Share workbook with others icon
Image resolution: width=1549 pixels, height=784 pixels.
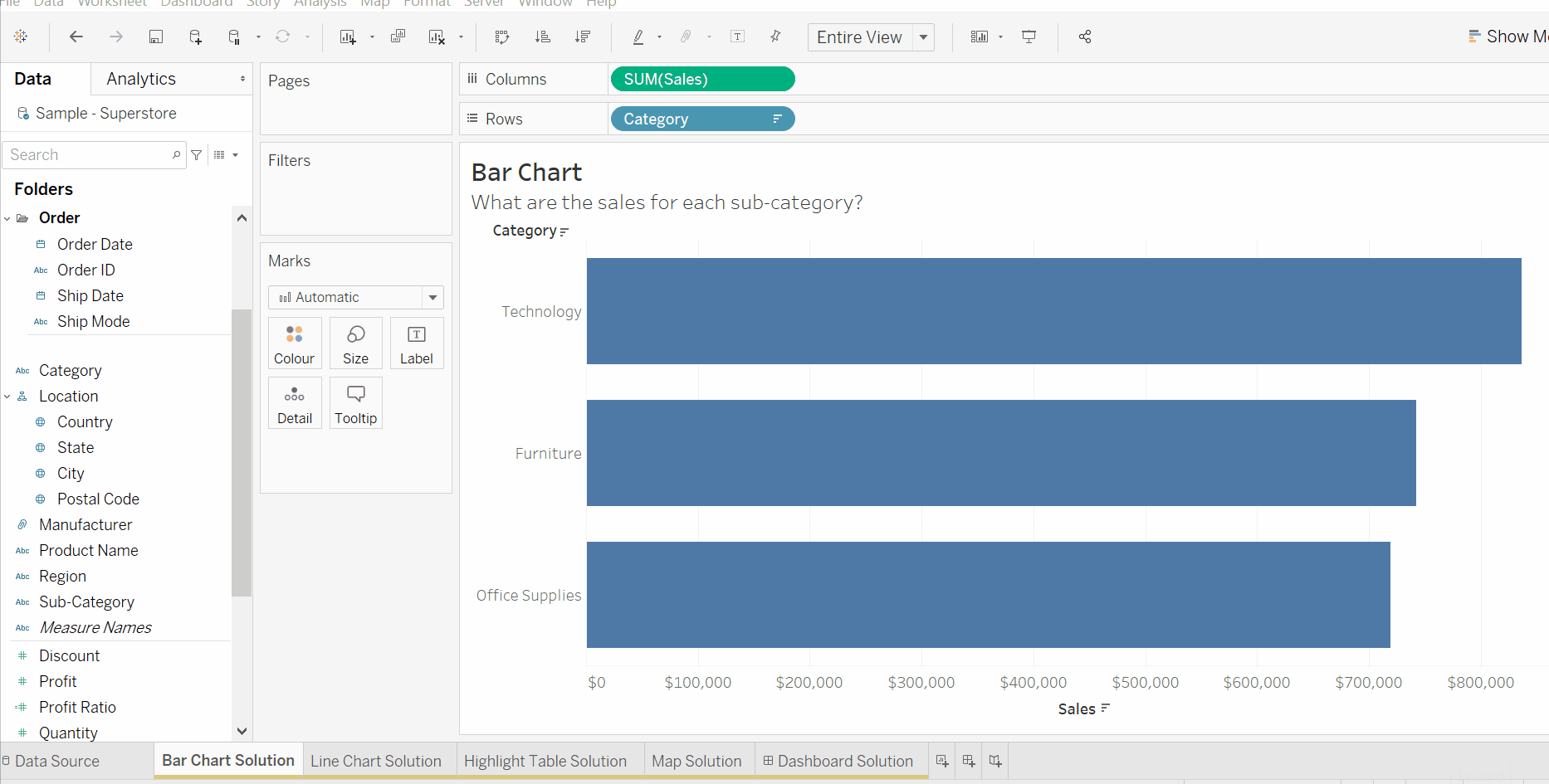pos(1084,37)
